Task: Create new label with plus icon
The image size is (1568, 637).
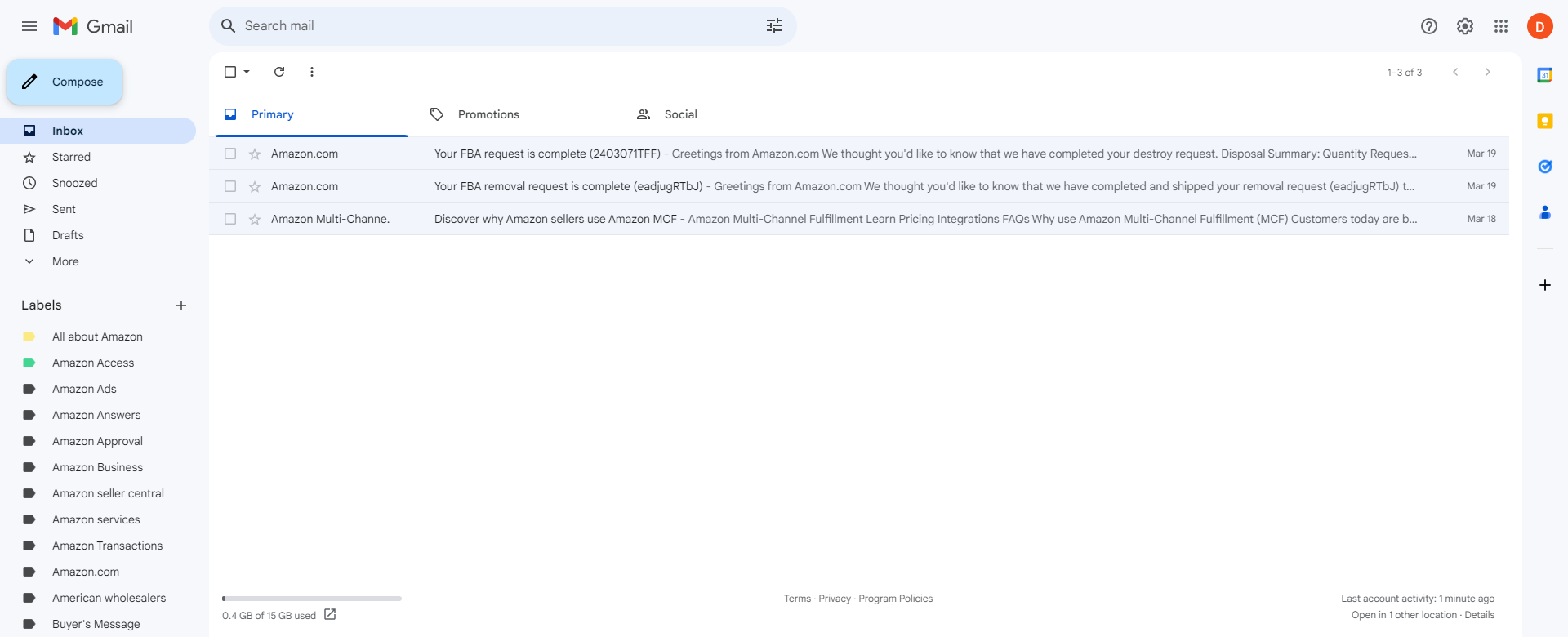Action: (181, 305)
